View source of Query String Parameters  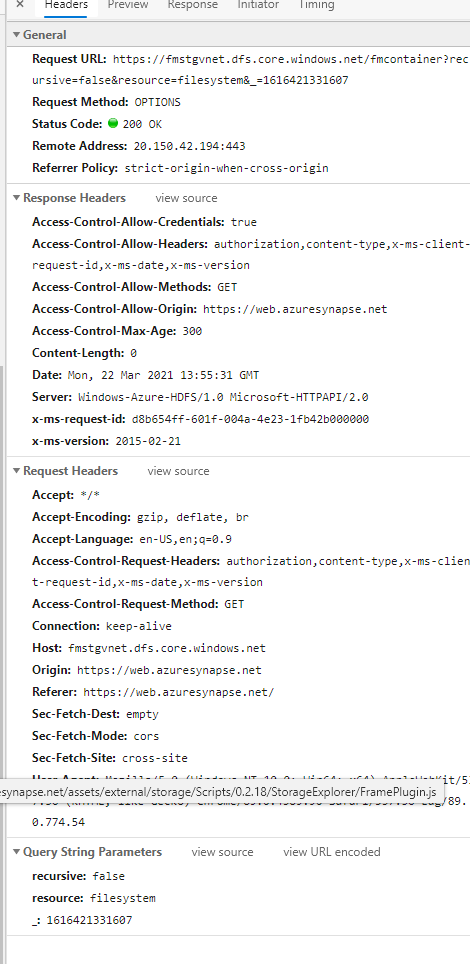(222, 852)
